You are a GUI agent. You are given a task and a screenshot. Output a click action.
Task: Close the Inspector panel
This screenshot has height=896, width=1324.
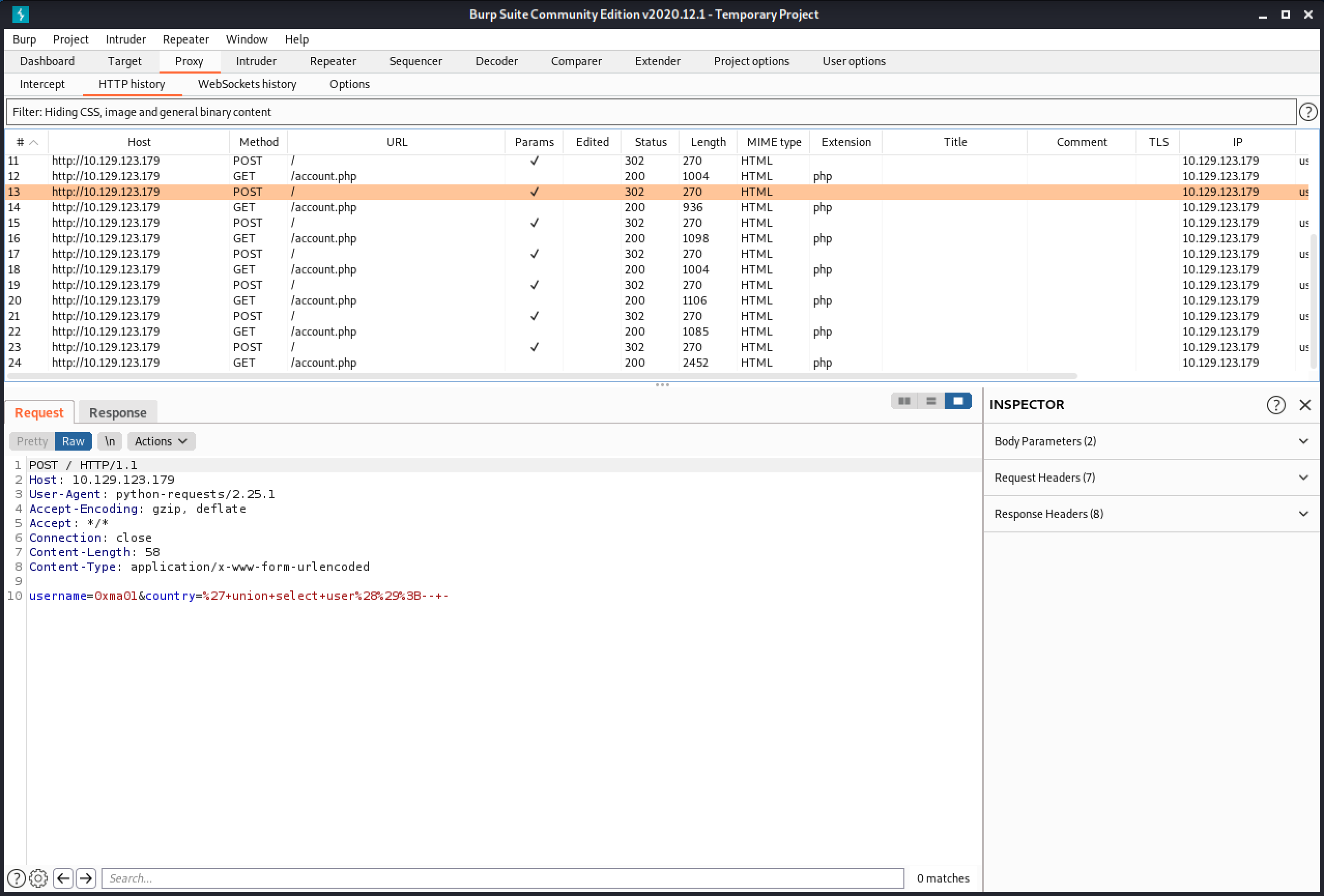pyautogui.click(x=1305, y=404)
